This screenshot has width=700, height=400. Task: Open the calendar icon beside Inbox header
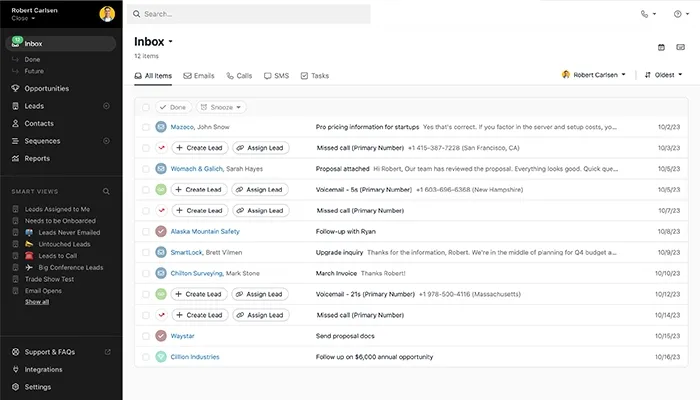click(x=661, y=47)
